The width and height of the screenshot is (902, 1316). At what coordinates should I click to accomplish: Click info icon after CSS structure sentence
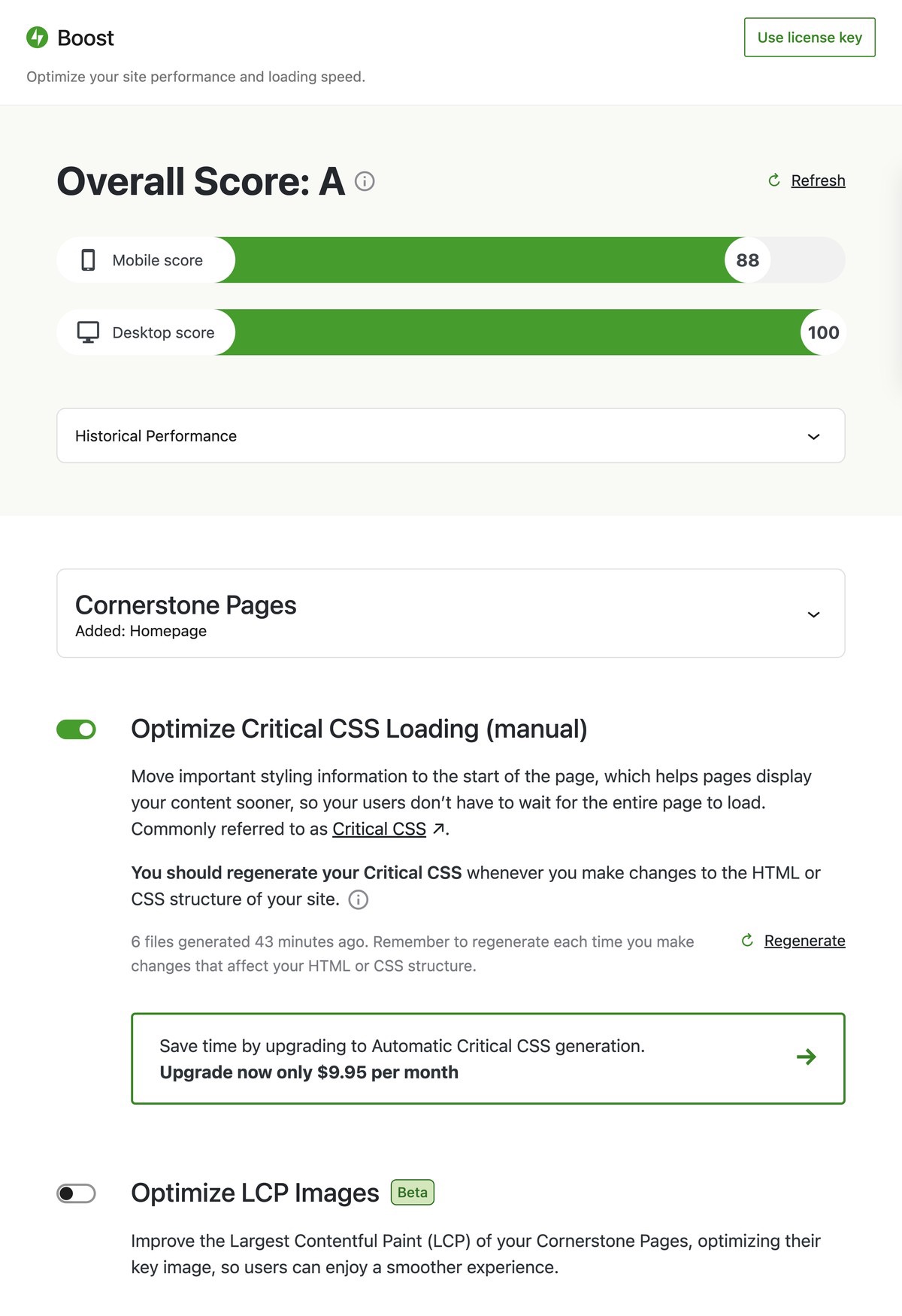359,899
